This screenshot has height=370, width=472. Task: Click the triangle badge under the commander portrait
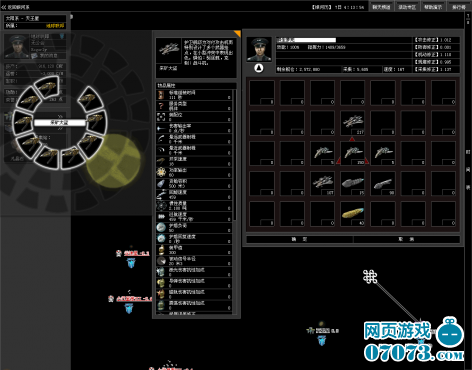(259, 68)
